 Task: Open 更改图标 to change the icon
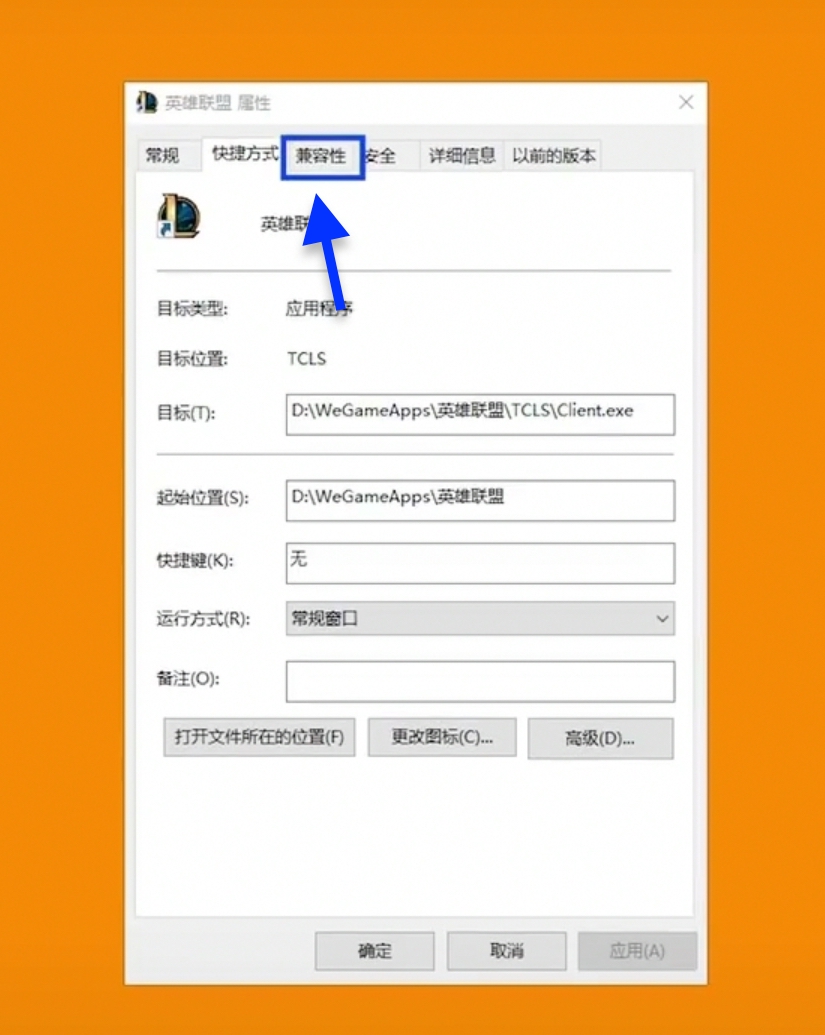point(441,737)
